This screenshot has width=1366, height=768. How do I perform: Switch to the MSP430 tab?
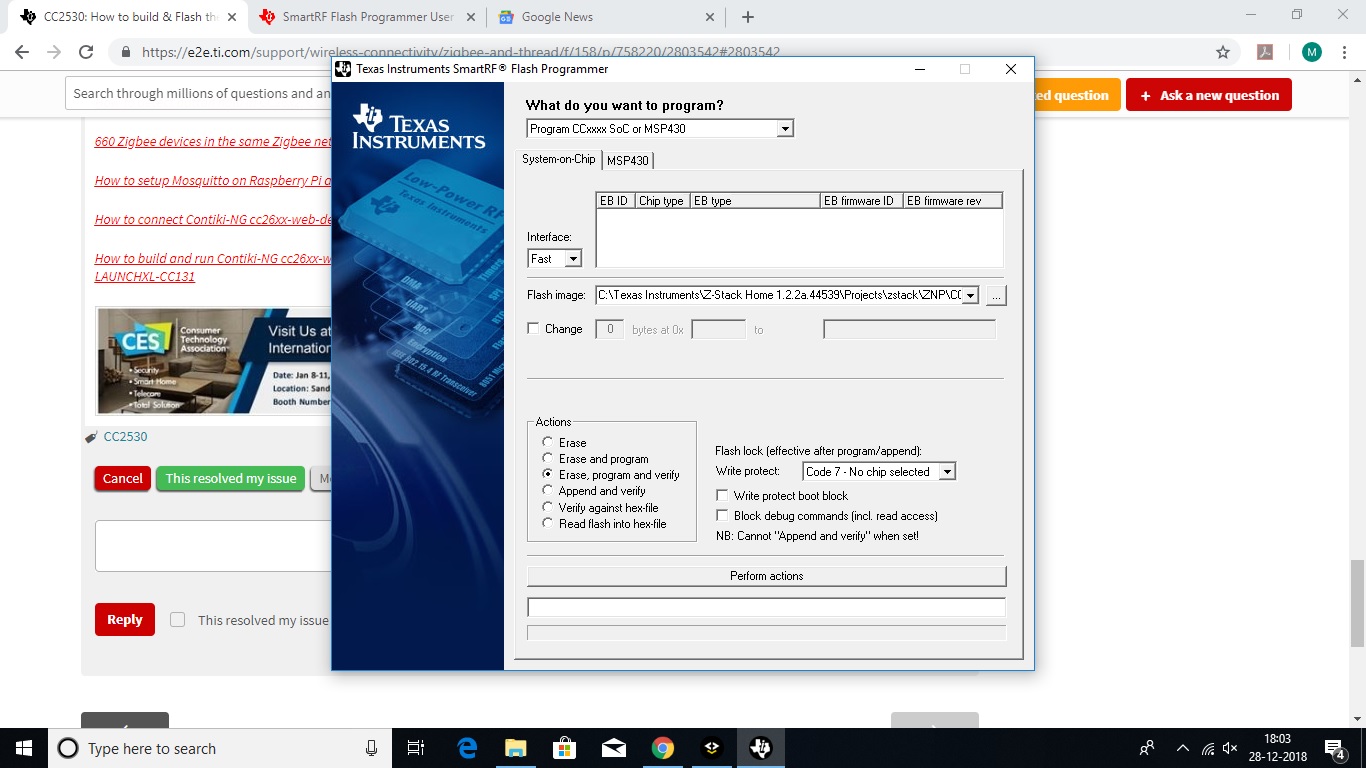tap(628, 160)
